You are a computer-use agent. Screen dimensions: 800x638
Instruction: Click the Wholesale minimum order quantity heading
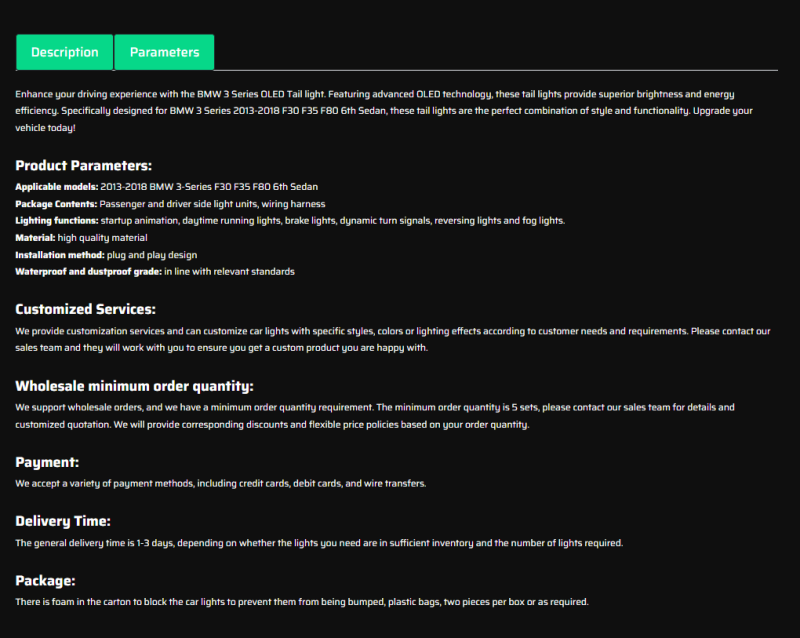[x=134, y=386]
